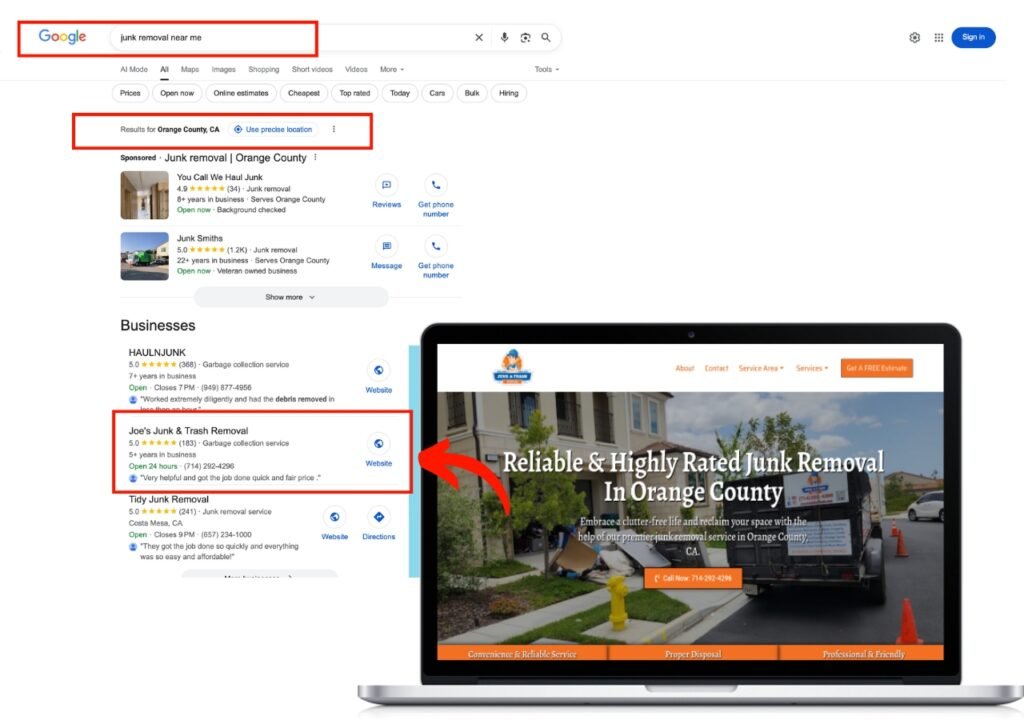
Task: View Reviews for You Call We Haul Junk
Action: tap(387, 193)
